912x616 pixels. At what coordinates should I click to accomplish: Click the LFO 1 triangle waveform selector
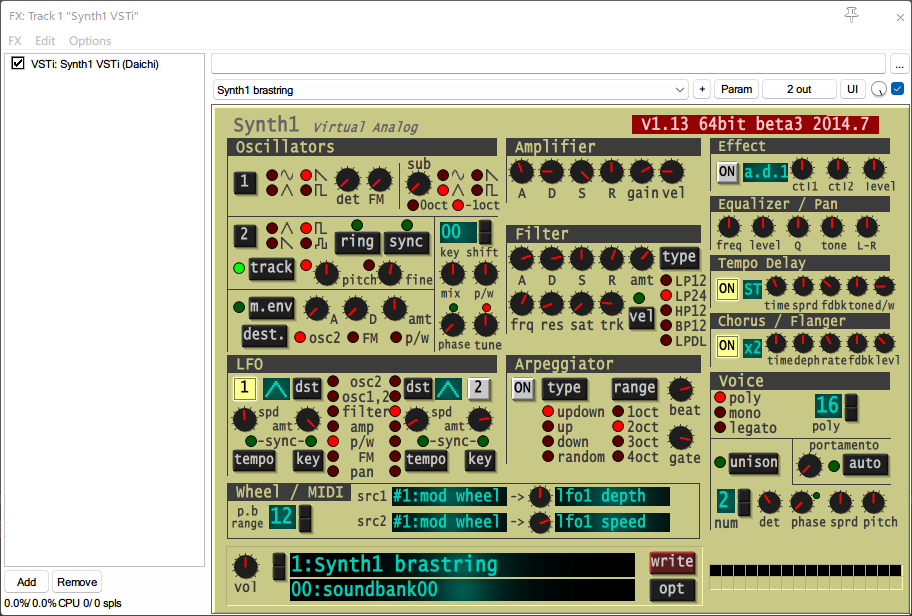(x=276, y=389)
